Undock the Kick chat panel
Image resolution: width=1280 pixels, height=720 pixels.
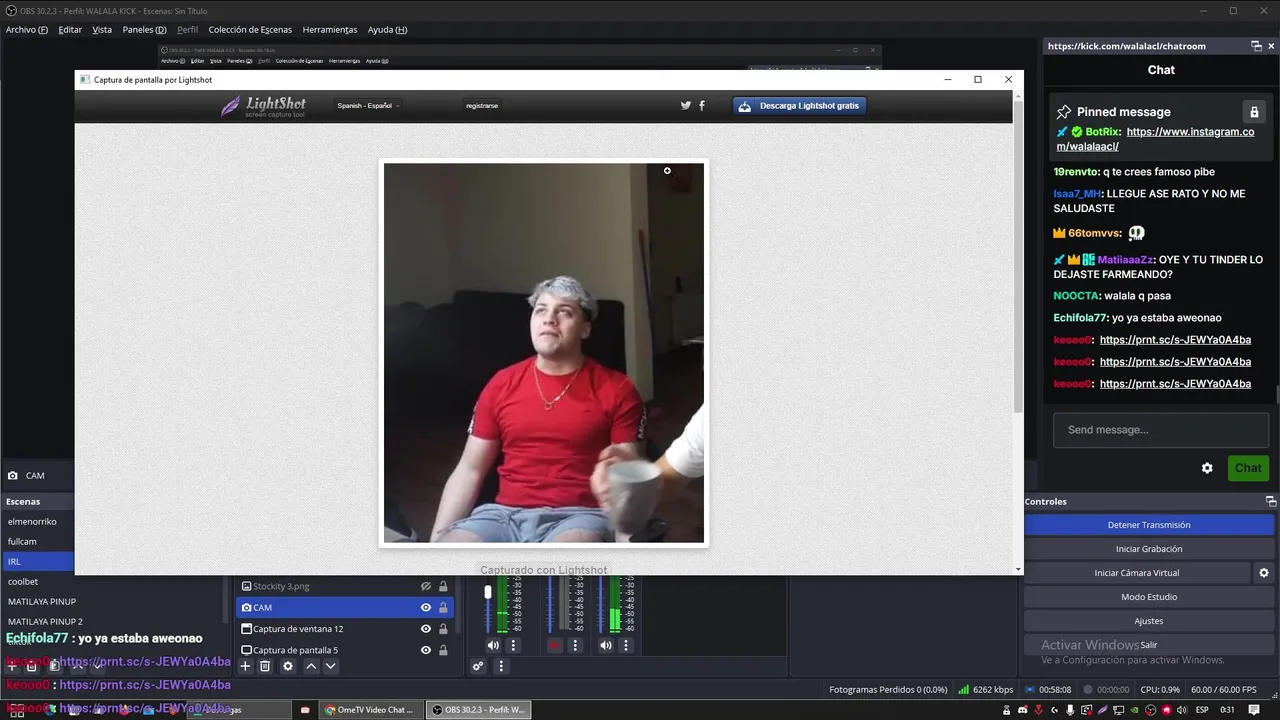point(1257,46)
